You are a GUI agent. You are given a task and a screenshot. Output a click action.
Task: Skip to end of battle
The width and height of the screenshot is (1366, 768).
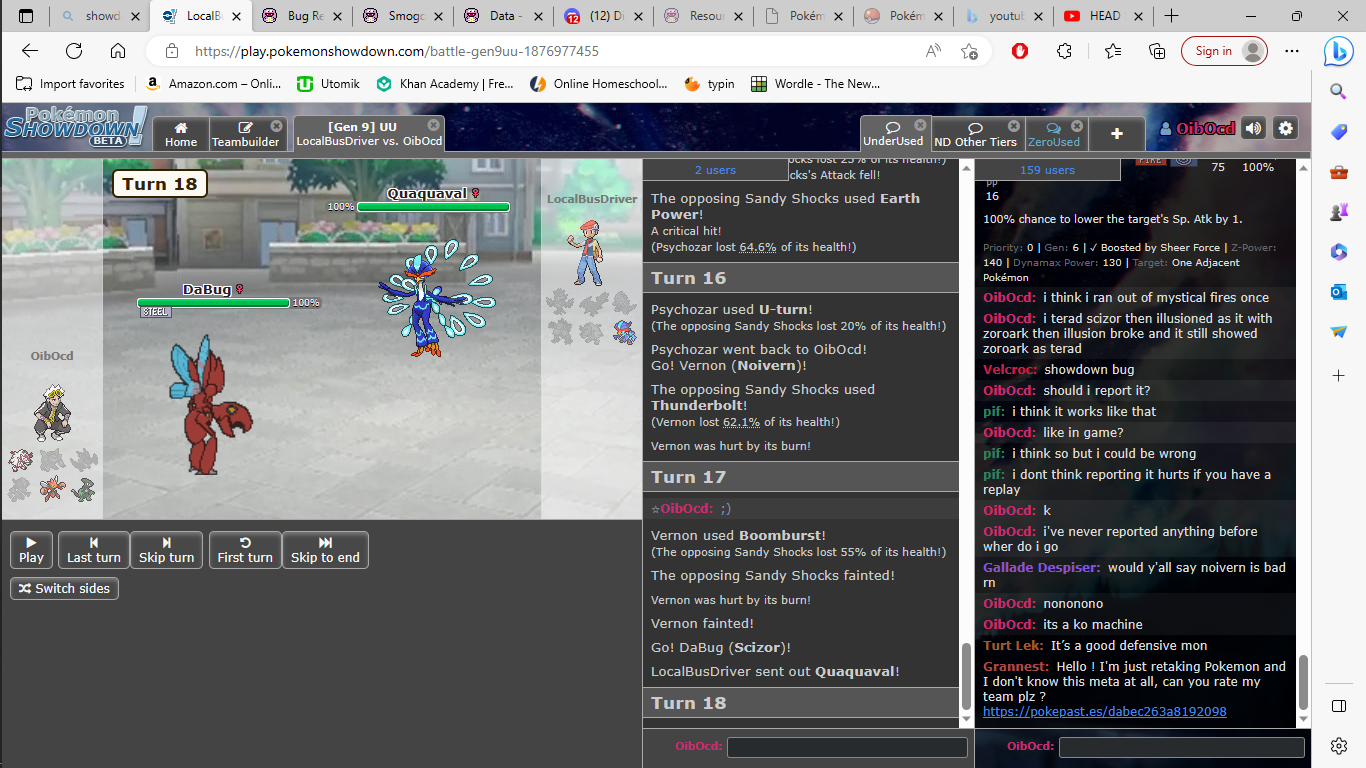325,550
